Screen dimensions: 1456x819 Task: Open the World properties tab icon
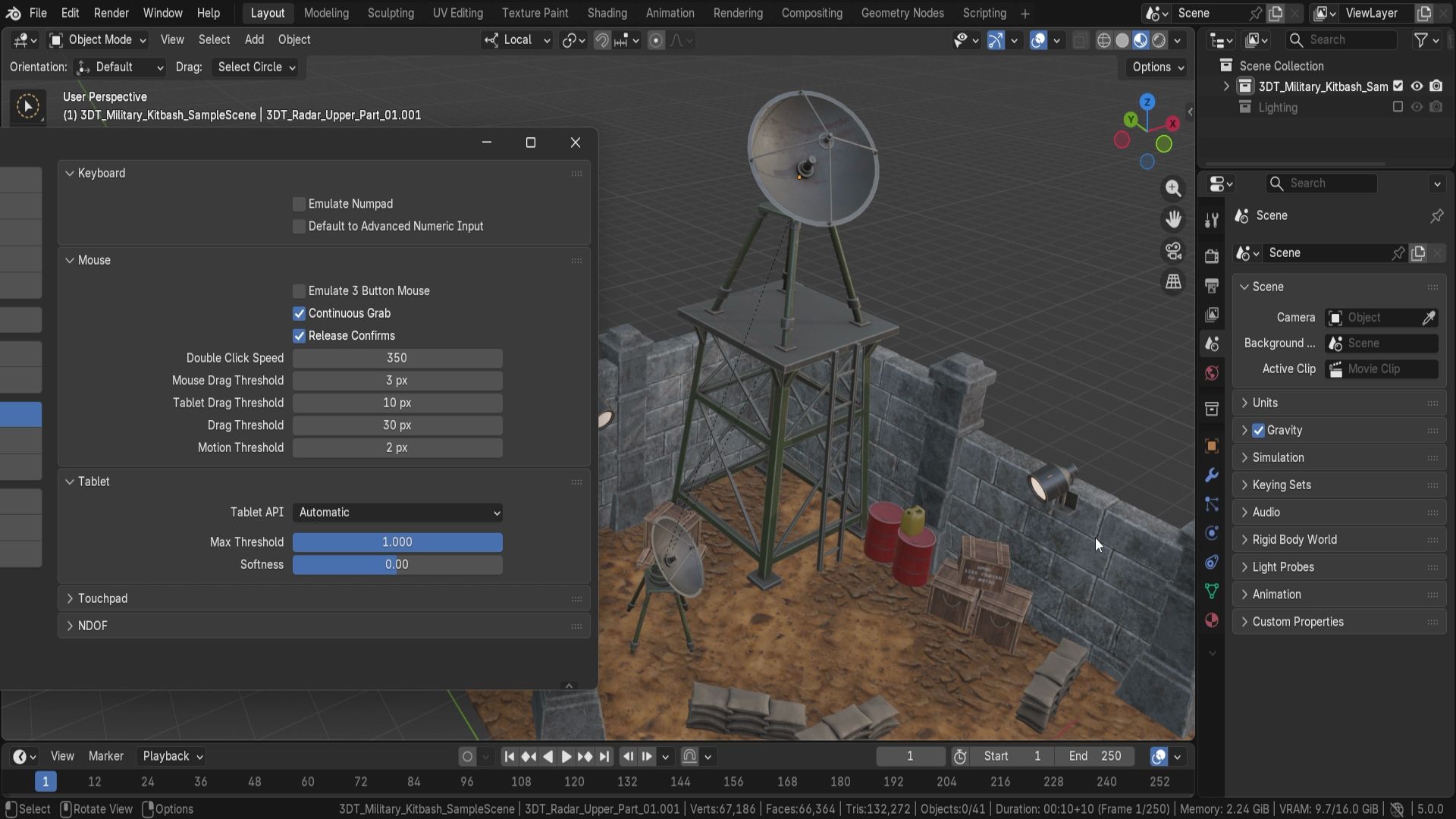(1212, 373)
